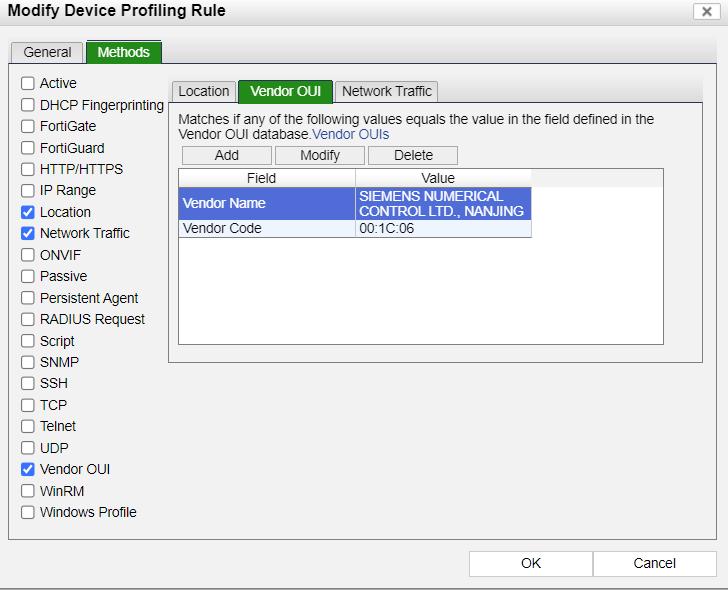728x590 pixels.
Task: Click Modify for the selected field
Action: (x=320, y=155)
